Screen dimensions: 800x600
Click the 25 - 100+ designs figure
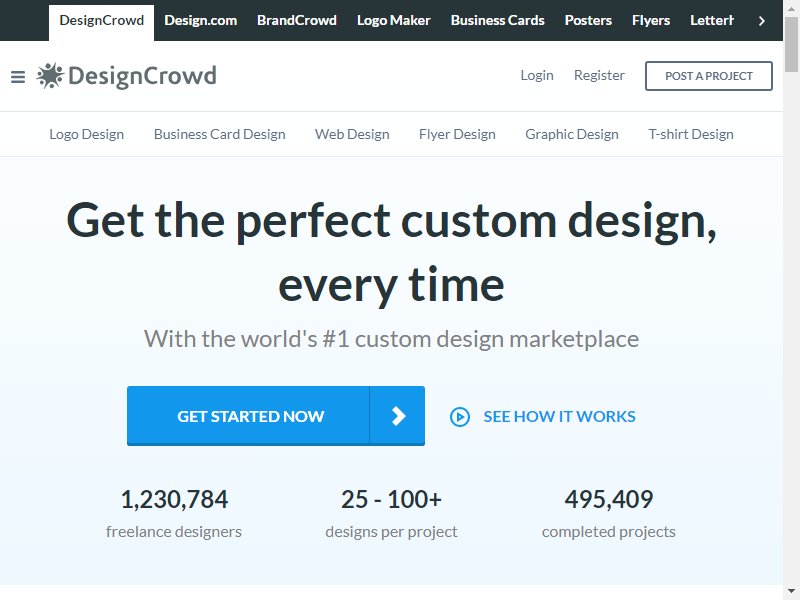[391, 499]
